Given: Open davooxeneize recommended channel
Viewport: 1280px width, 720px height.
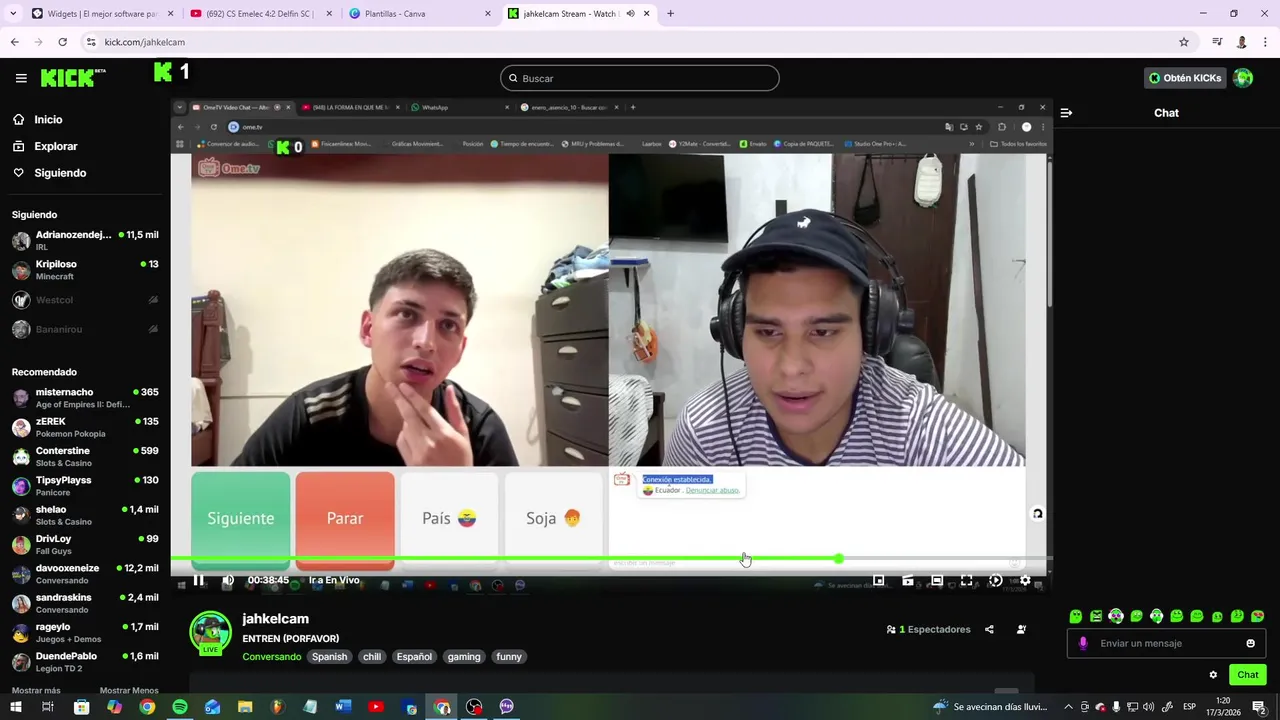Looking at the screenshot, I should pyautogui.click(x=85, y=574).
